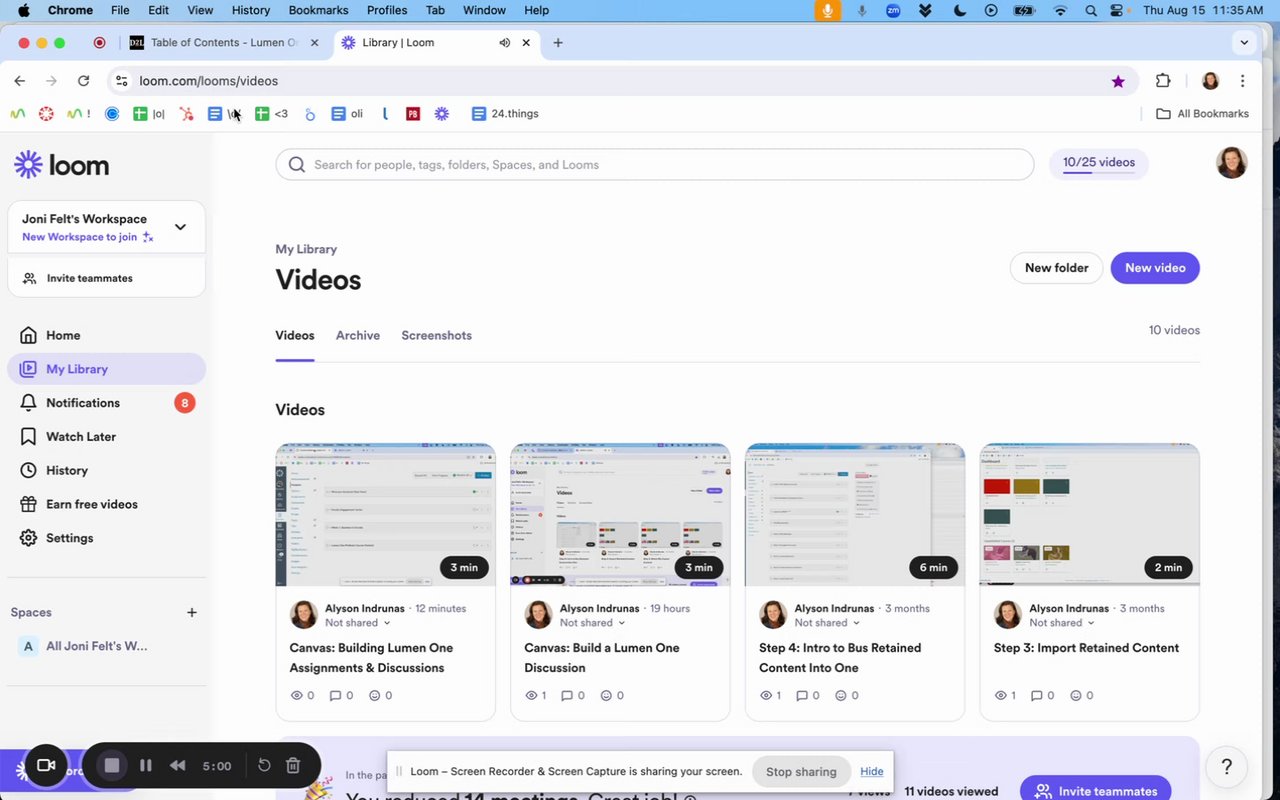Select the Videos tab
The image size is (1280, 800).
pyautogui.click(x=295, y=335)
